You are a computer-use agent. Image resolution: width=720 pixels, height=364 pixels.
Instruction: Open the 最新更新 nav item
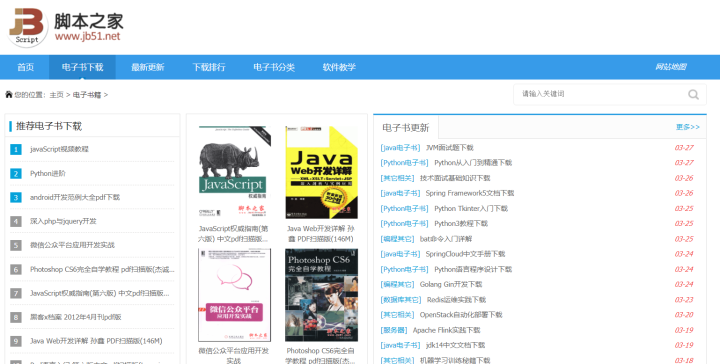147,67
